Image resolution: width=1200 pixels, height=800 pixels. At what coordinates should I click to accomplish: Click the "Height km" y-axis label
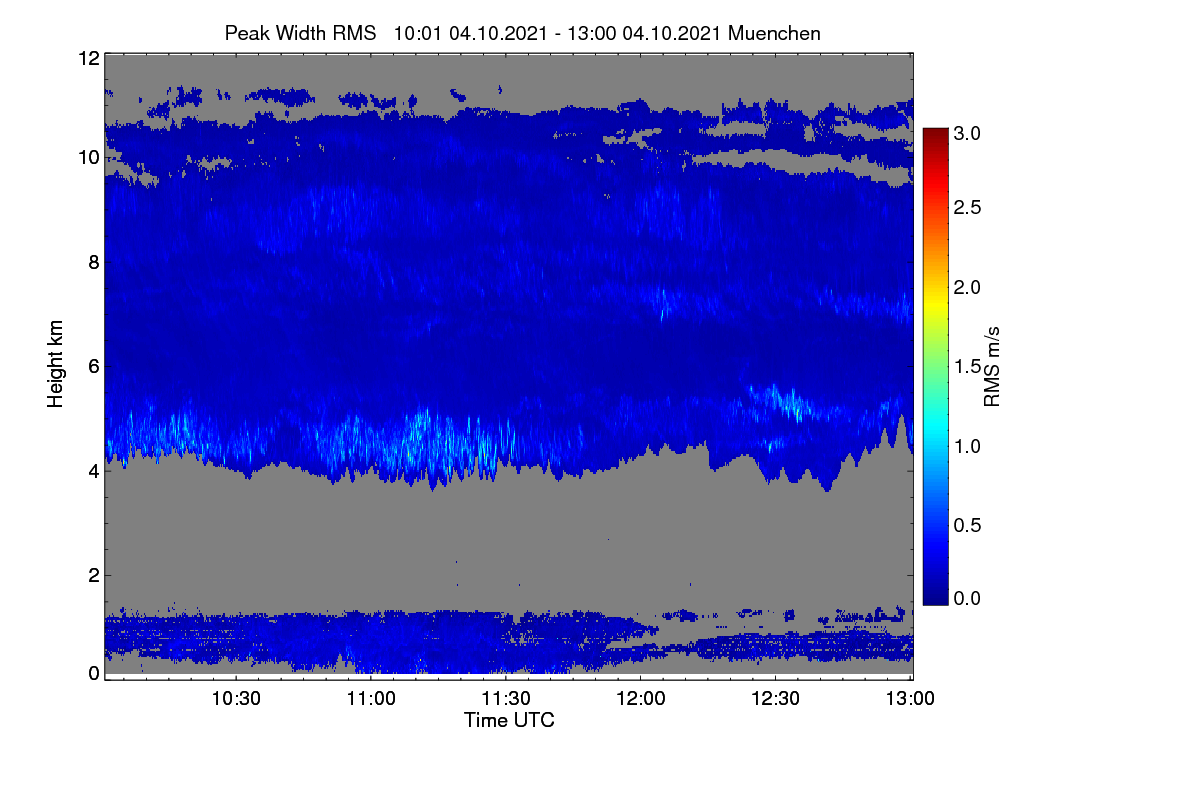click(57, 365)
